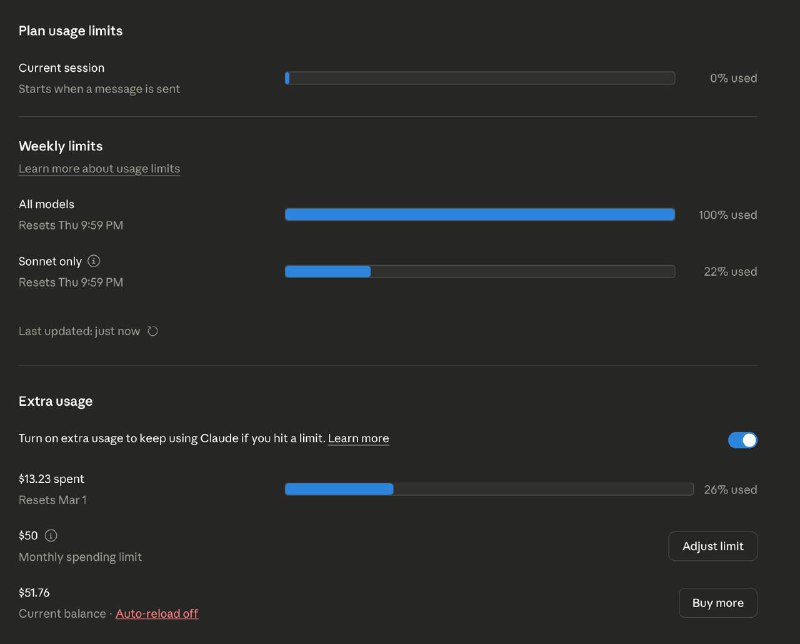Click the Buy more button
This screenshot has width=800, height=644.
(x=717, y=603)
